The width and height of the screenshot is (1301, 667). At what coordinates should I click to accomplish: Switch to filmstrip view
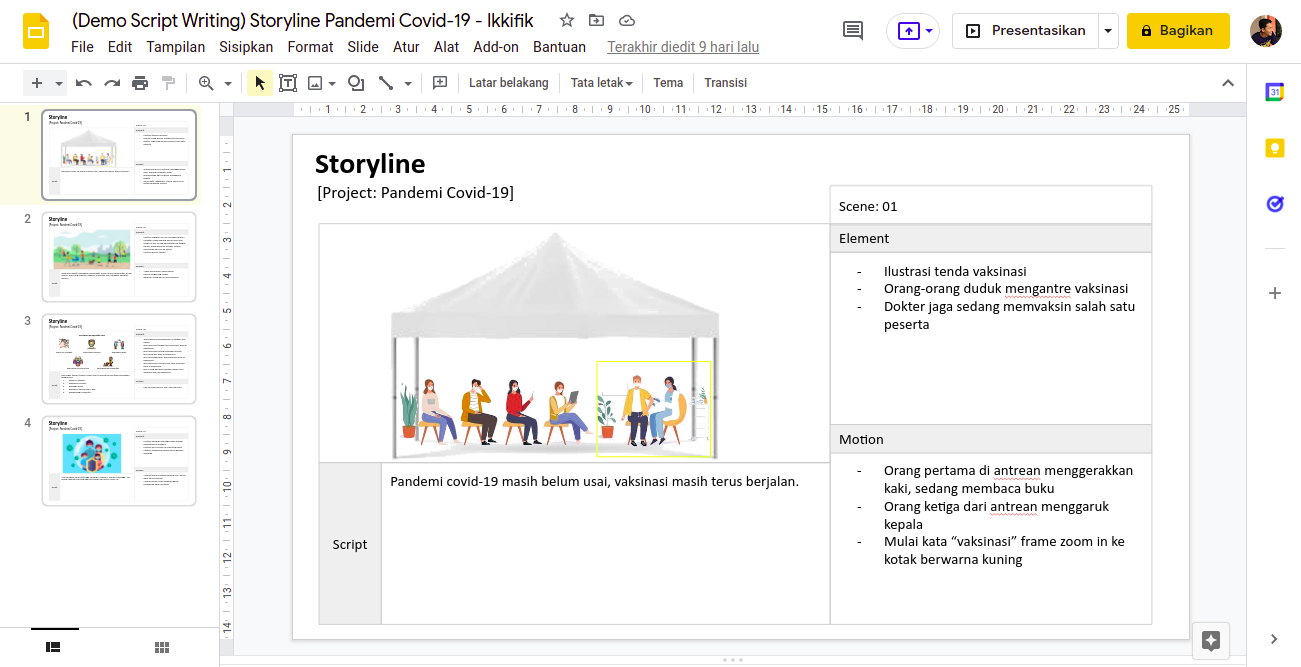(54, 648)
